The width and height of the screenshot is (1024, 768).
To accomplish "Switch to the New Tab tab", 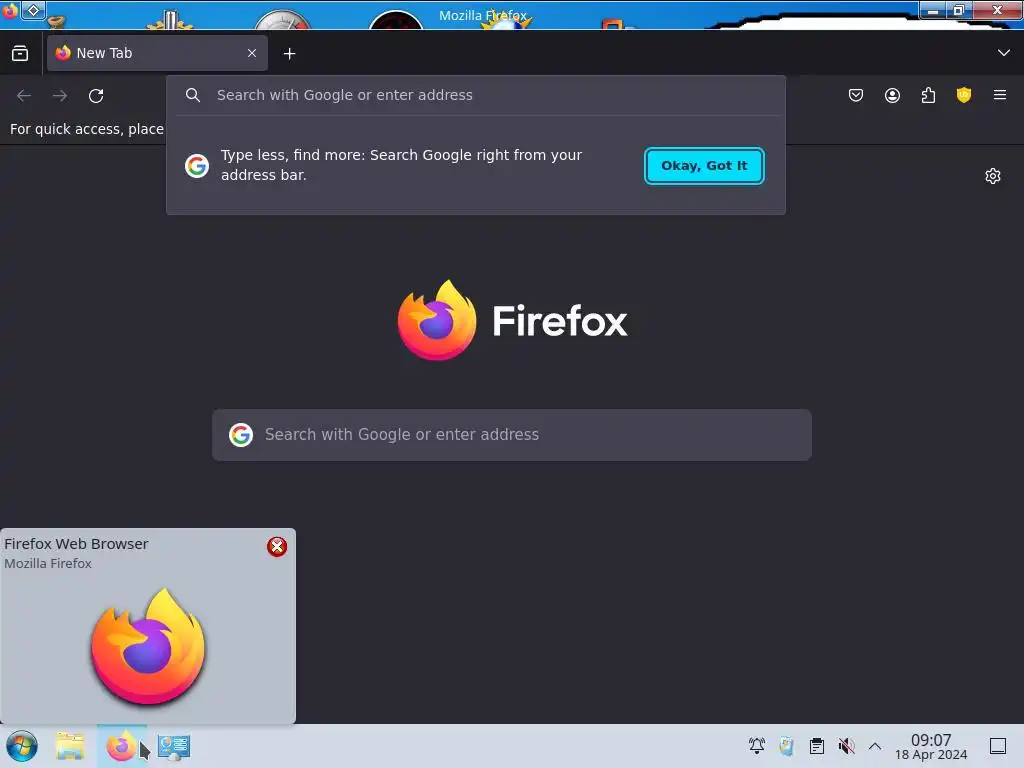I will [157, 53].
